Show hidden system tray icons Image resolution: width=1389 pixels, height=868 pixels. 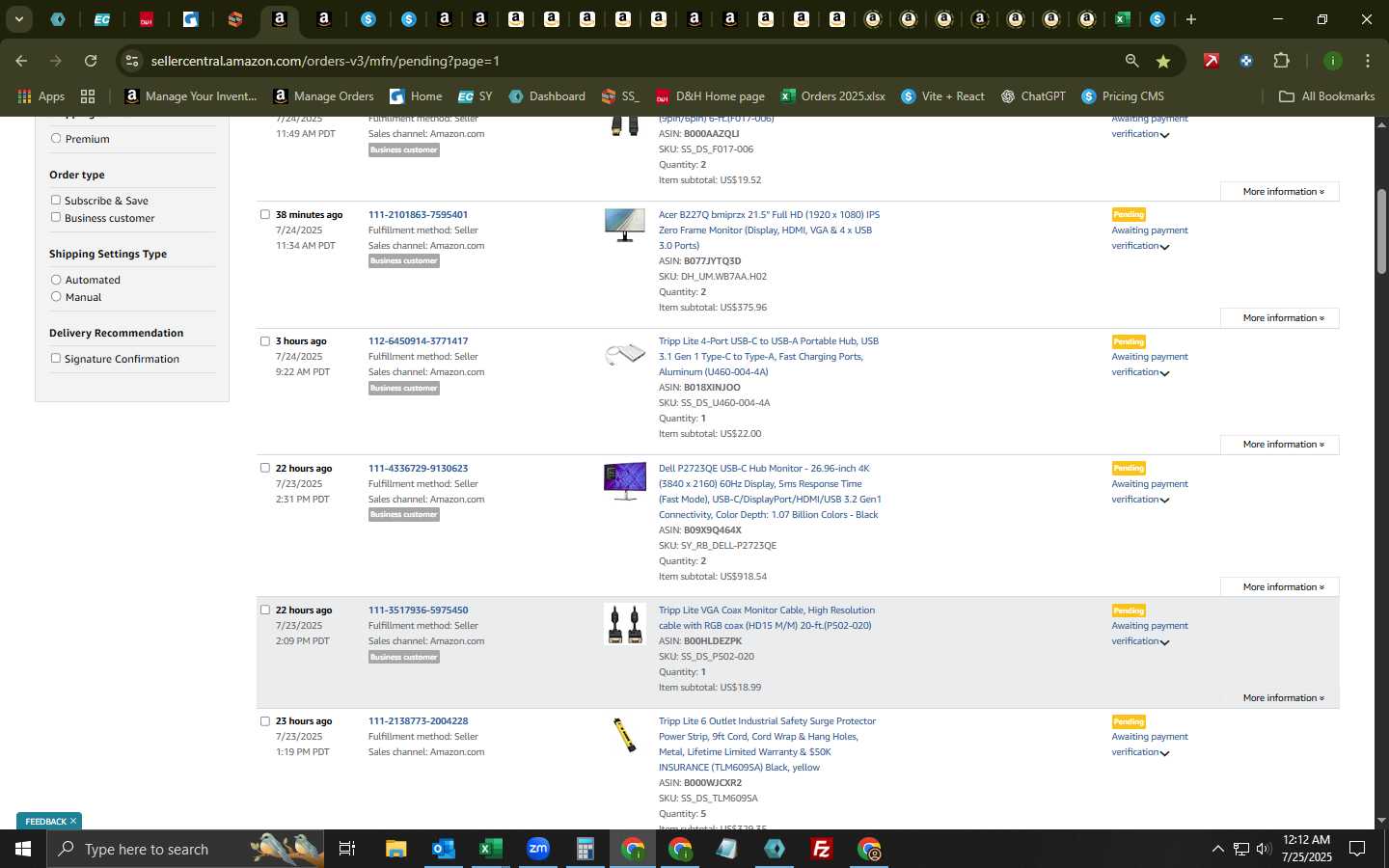tap(1217, 849)
